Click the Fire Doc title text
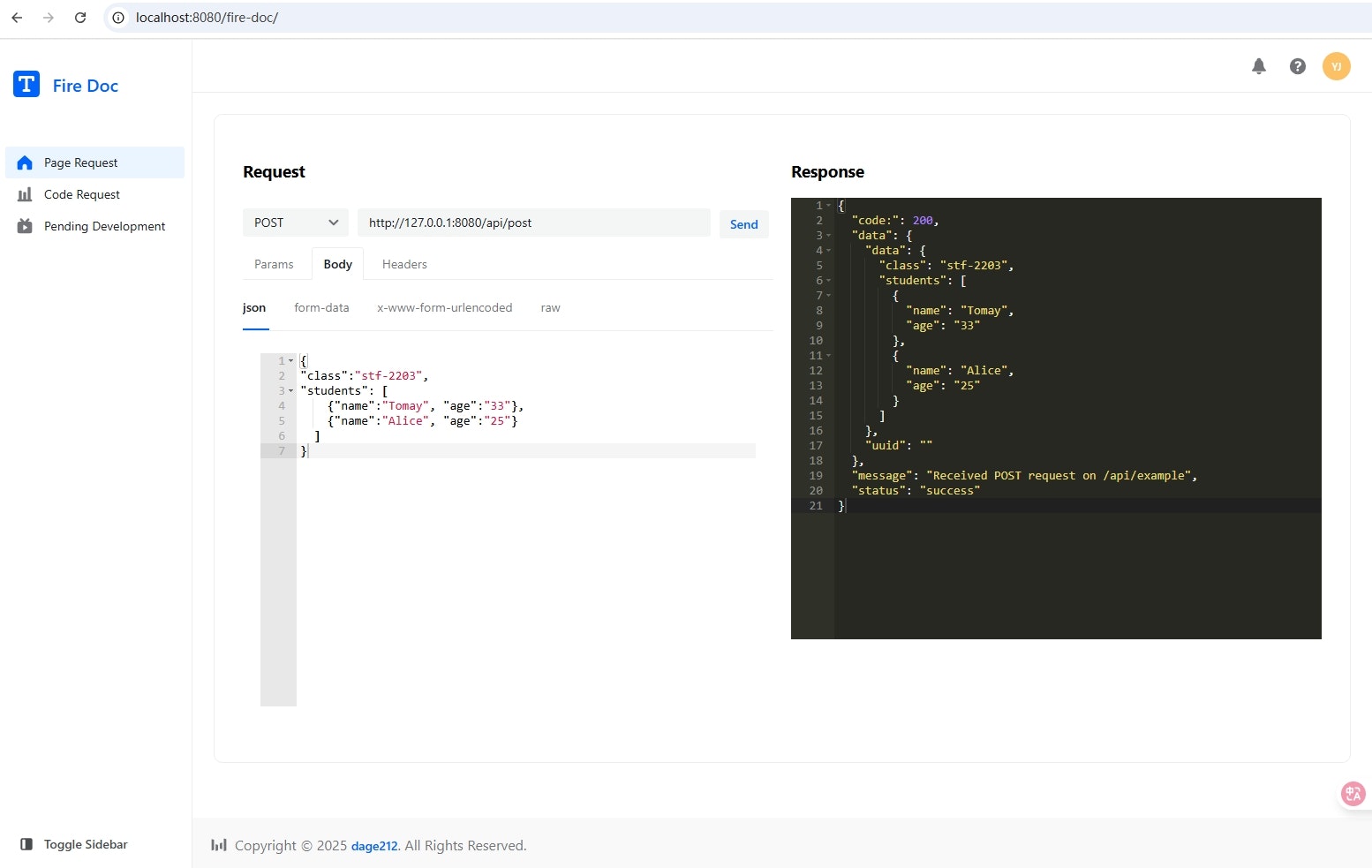The width and height of the screenshot is (1372, 868). [86, 86]
